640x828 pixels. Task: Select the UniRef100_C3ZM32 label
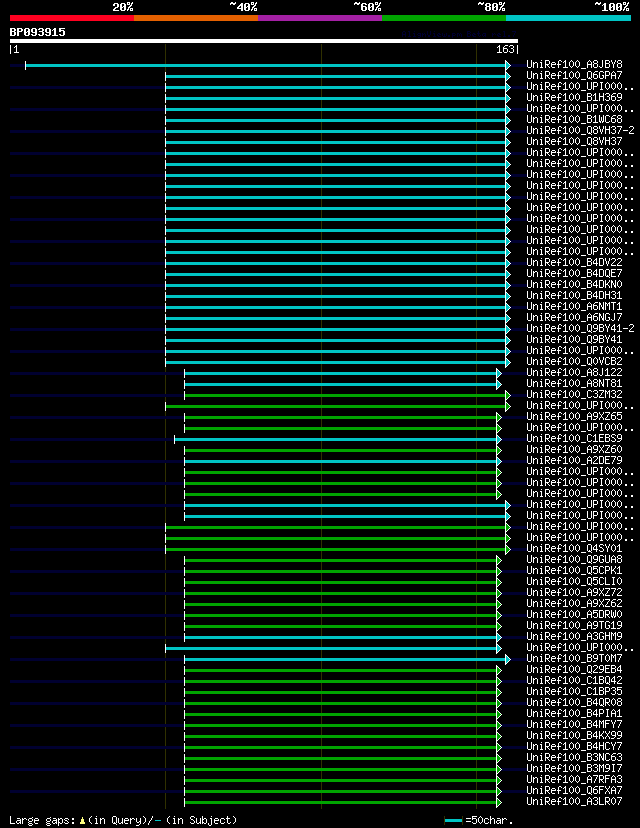575,395
